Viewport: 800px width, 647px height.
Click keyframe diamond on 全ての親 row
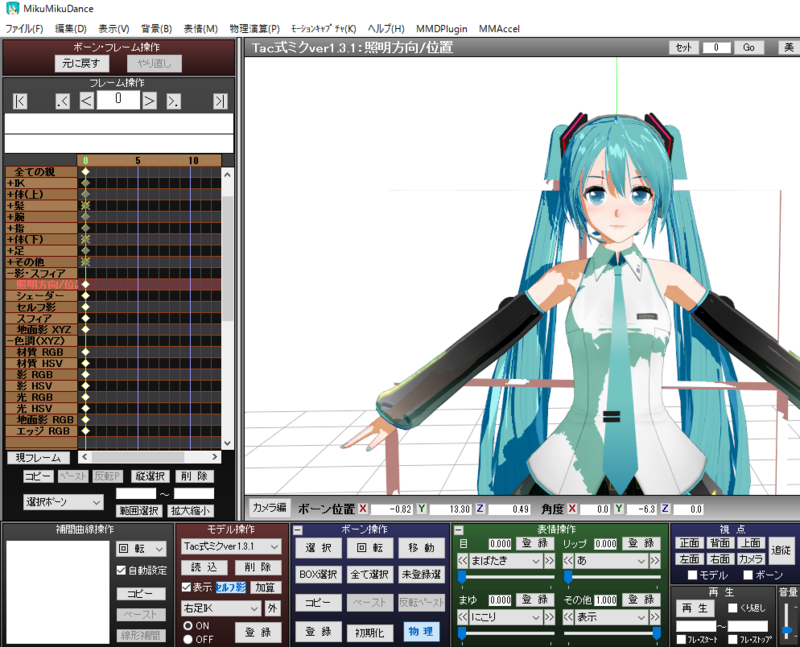tap(86, 172)
